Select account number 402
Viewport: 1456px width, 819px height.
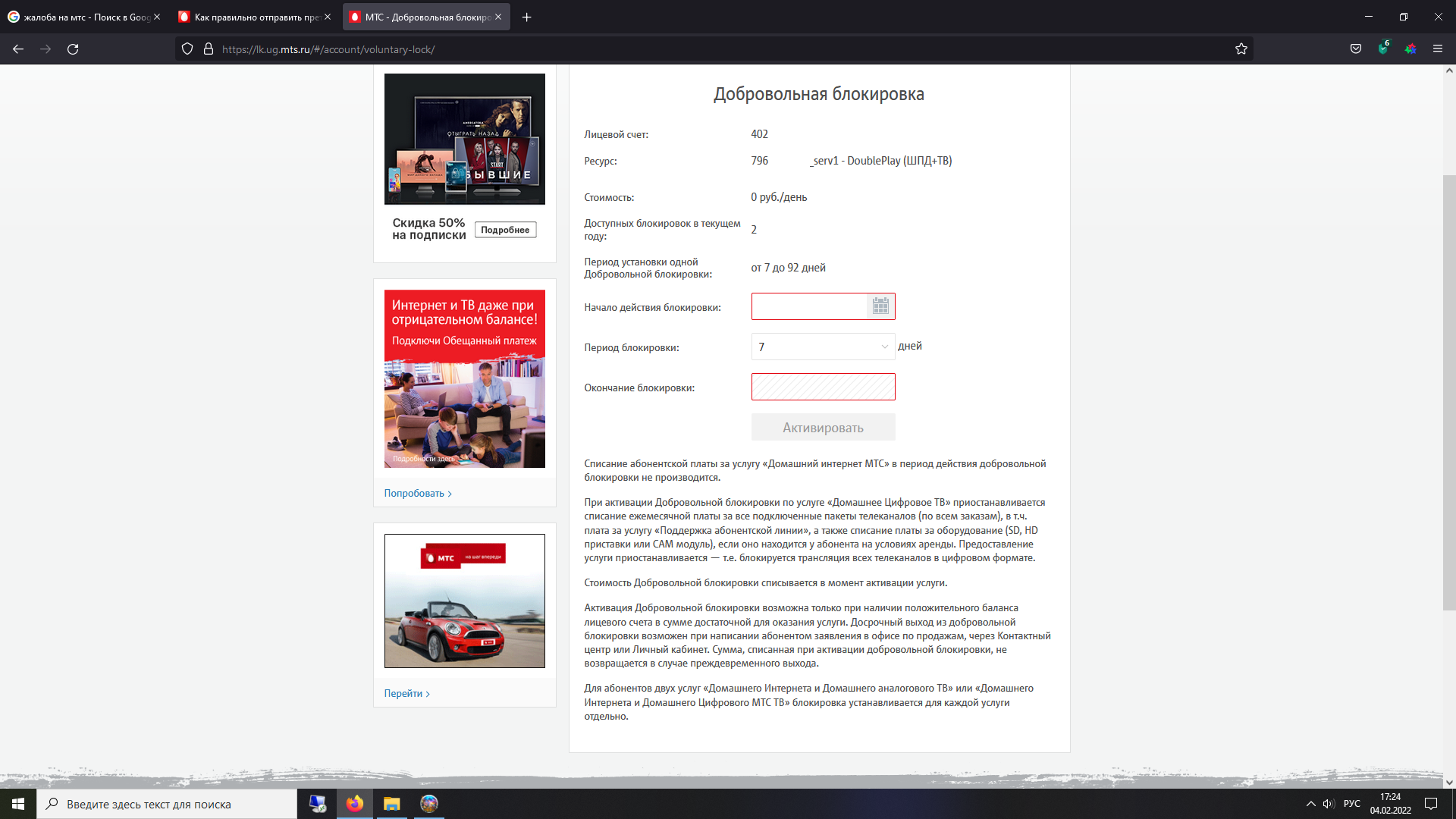pos(759,134)
